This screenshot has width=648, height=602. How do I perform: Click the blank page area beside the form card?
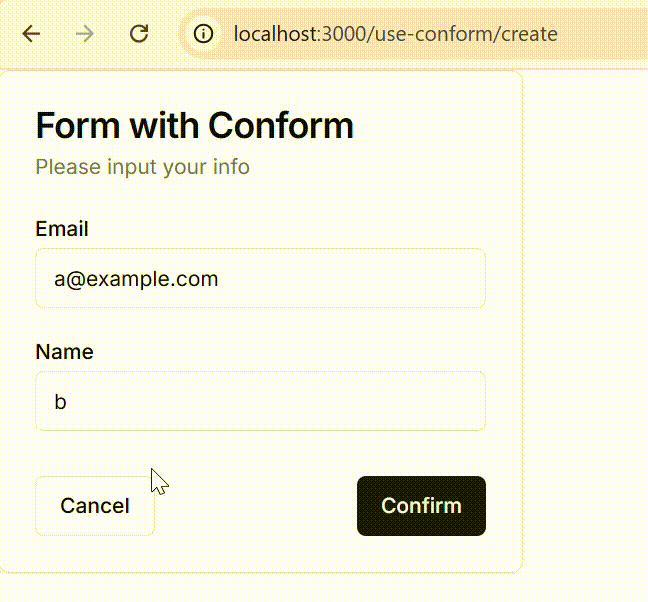[x=585, y=322]
